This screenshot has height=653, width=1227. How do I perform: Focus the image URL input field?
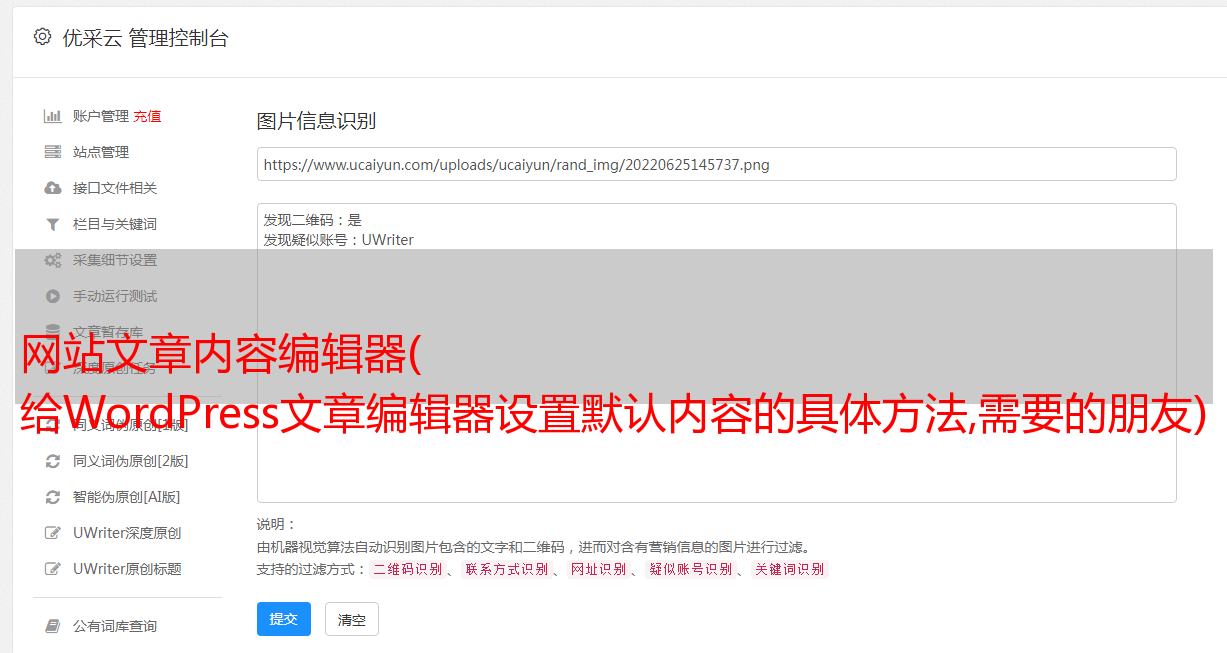pyautogui.click(x=716, y=164)
